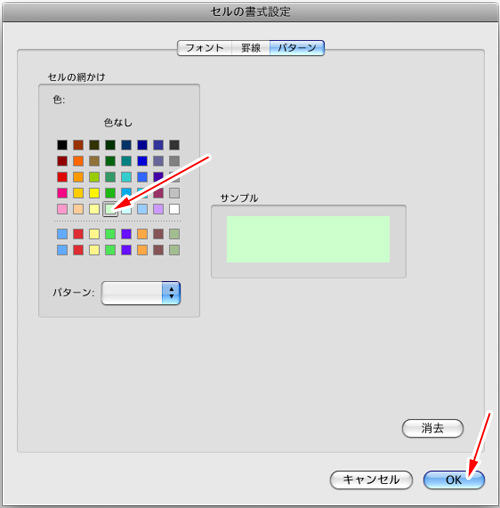This screenshot has width=500, height=508.
Task: Select the magenta color swatch
Action: [x=62, y=193]
